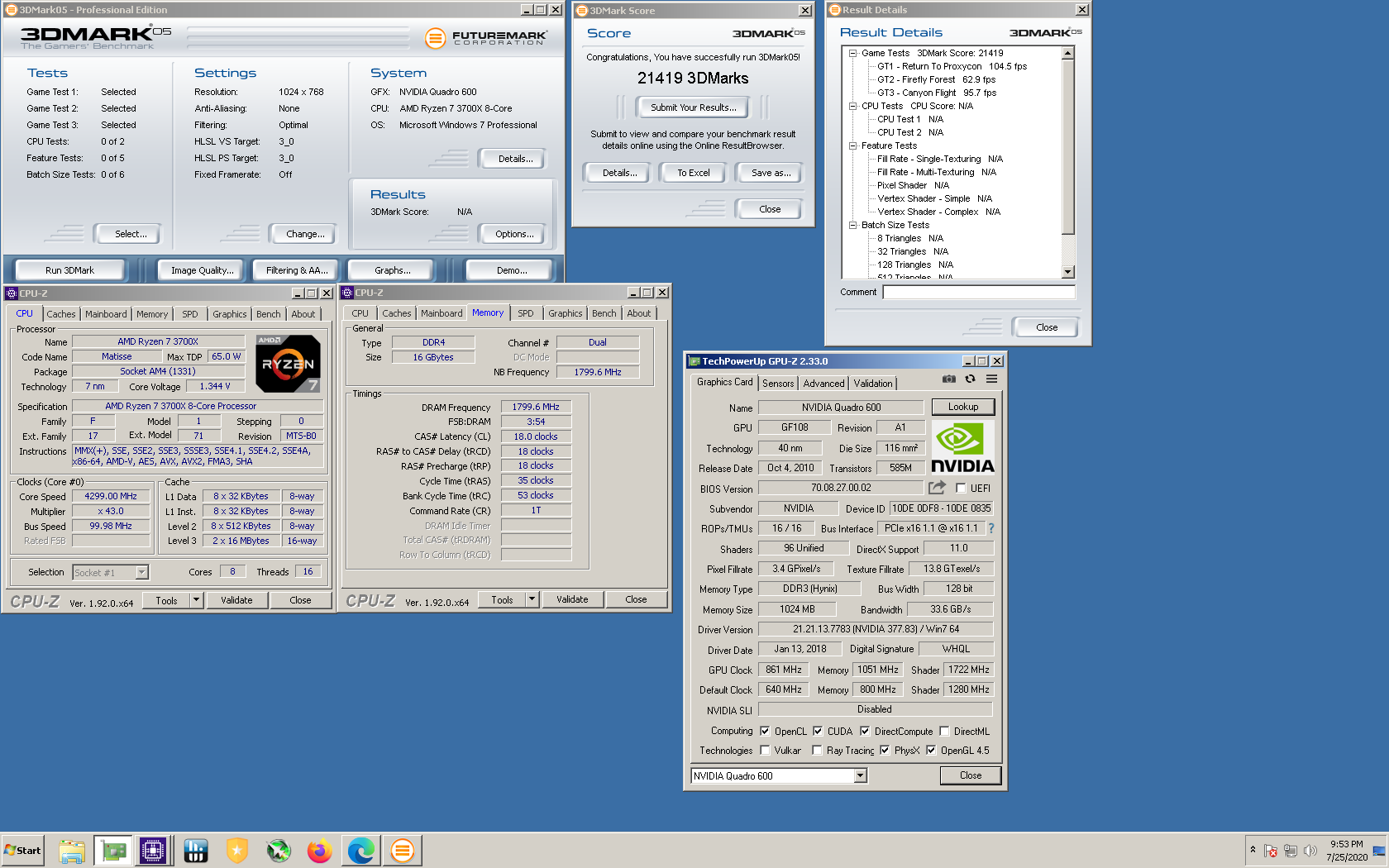The image size is (1389, 868).
Task: Toggle the DirectML checkbox
Action: 944,731
